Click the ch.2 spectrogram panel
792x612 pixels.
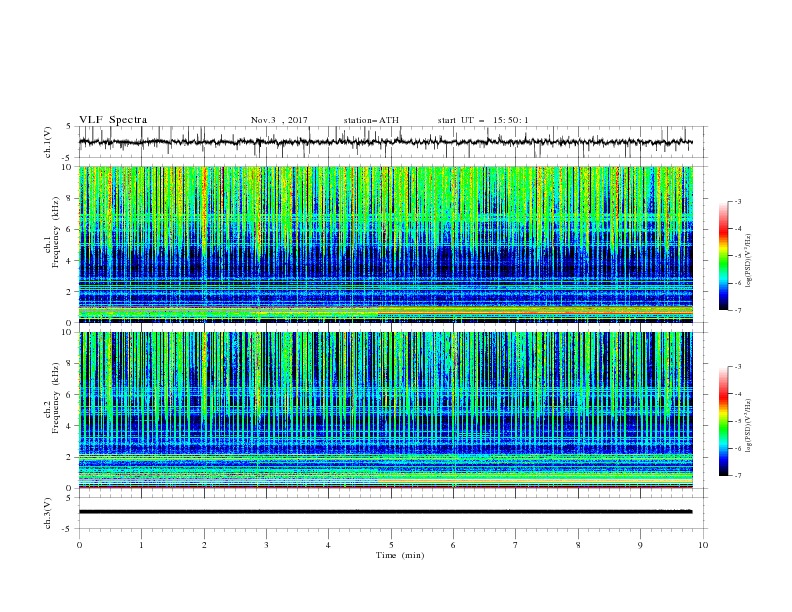click(385, 410)
